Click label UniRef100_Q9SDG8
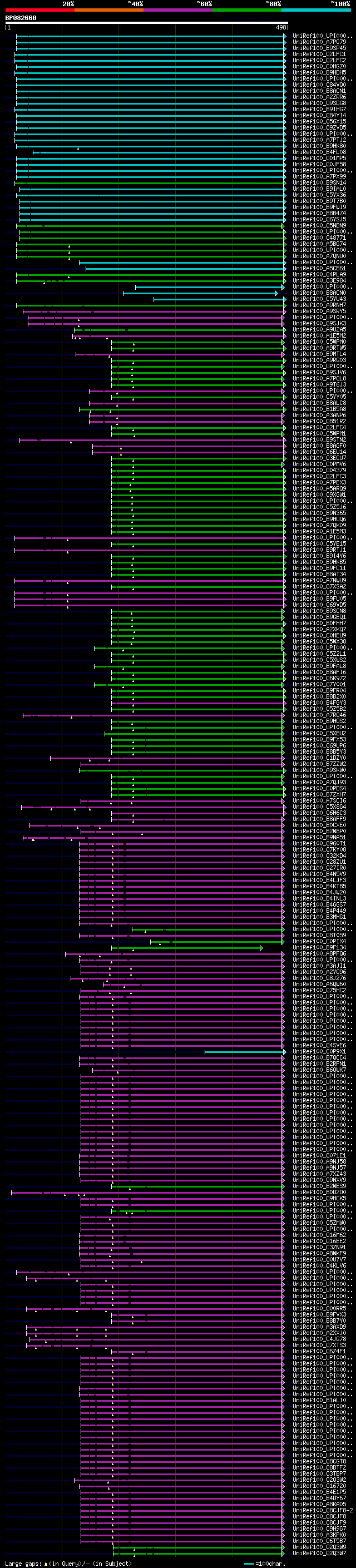 click(319, 103)
